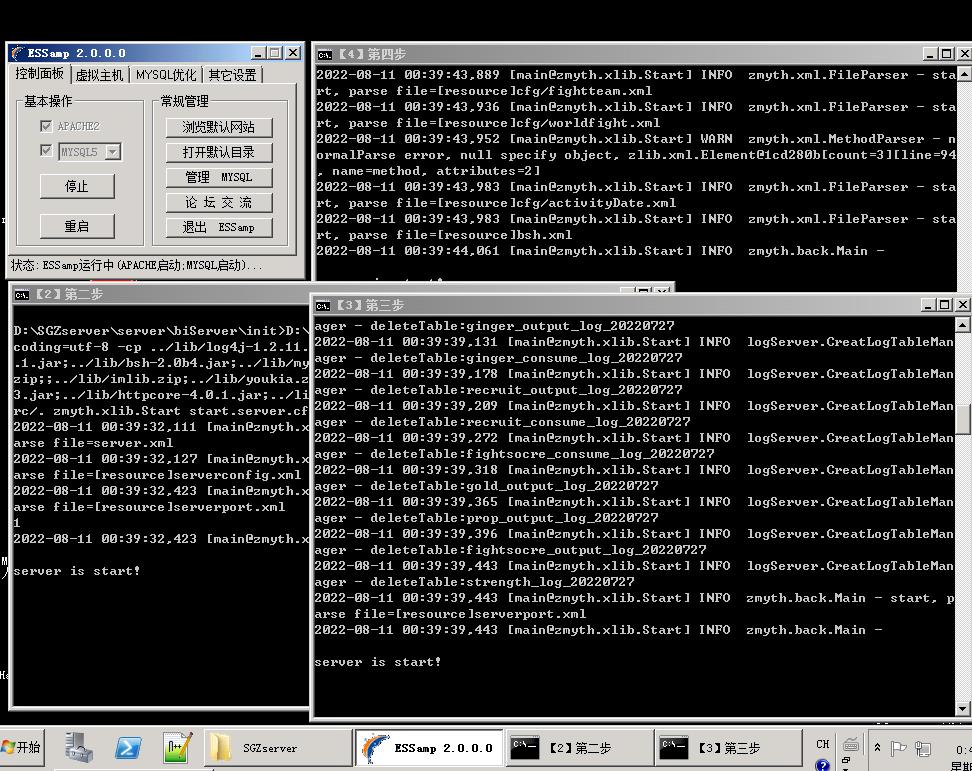Screen dimensions: 972x771
Task: Click the CH input language indicator
Action: pyautogui.click(x=823, y=744)
